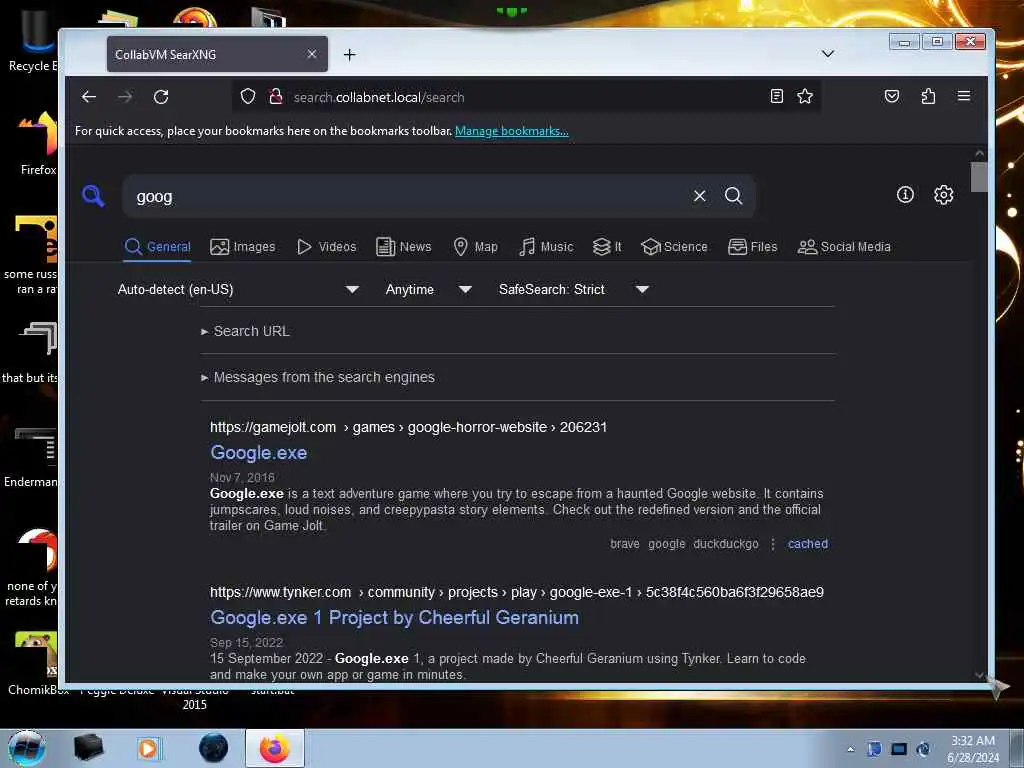The height and width of the screenshot is (768, 1024).
Task: Clear the search query with X icon
Action: click(x=699, y=196)
